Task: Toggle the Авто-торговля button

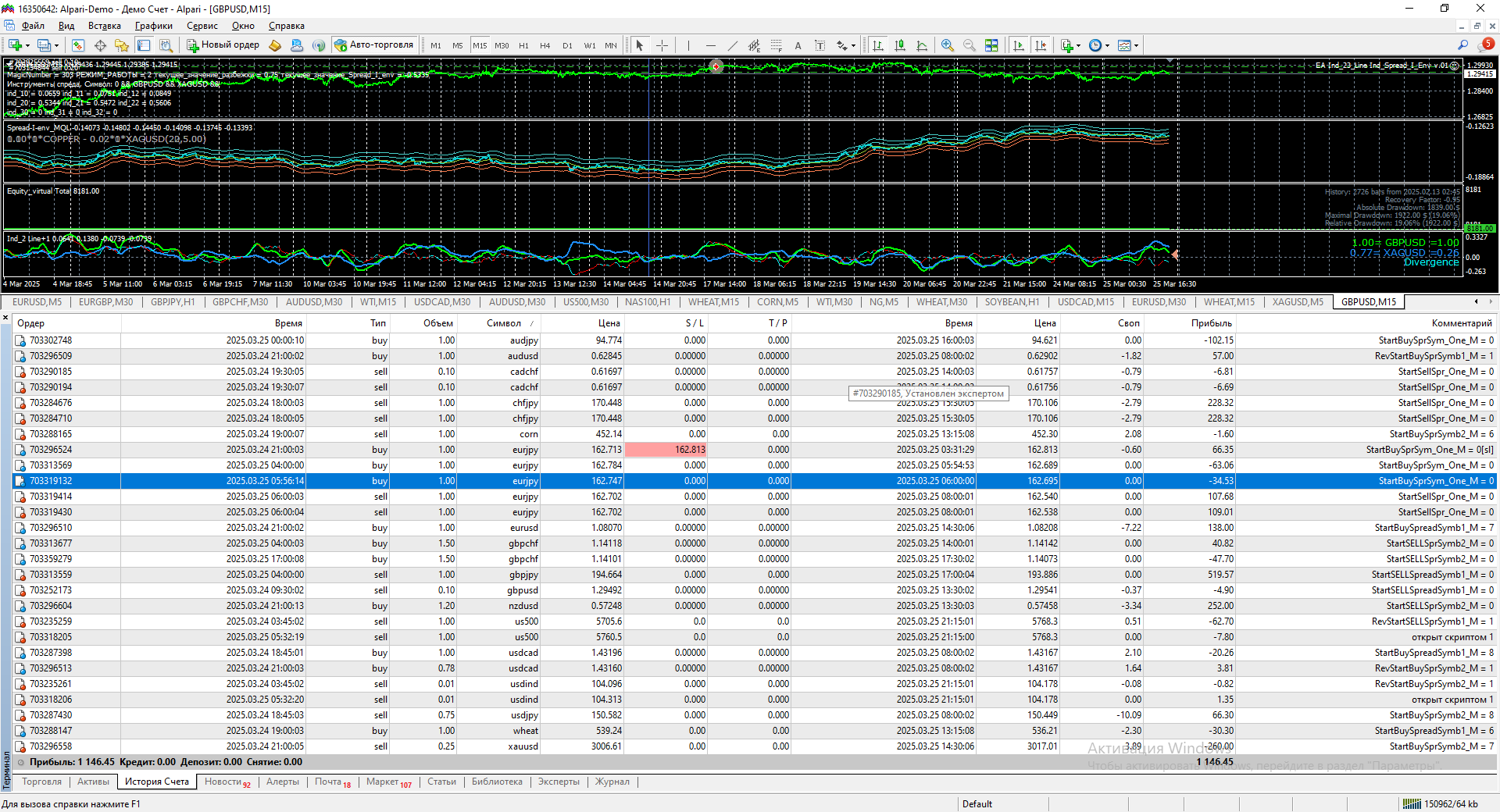Action: pyautogui.click(x=374, y=45)
